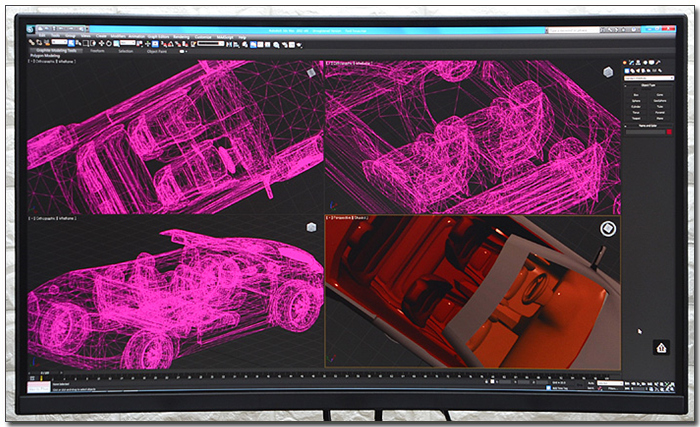Collapse the Name and Color rollout
The width and height of the screenshot is (700, 427).
pyautogui.click(x=648, y=126)
